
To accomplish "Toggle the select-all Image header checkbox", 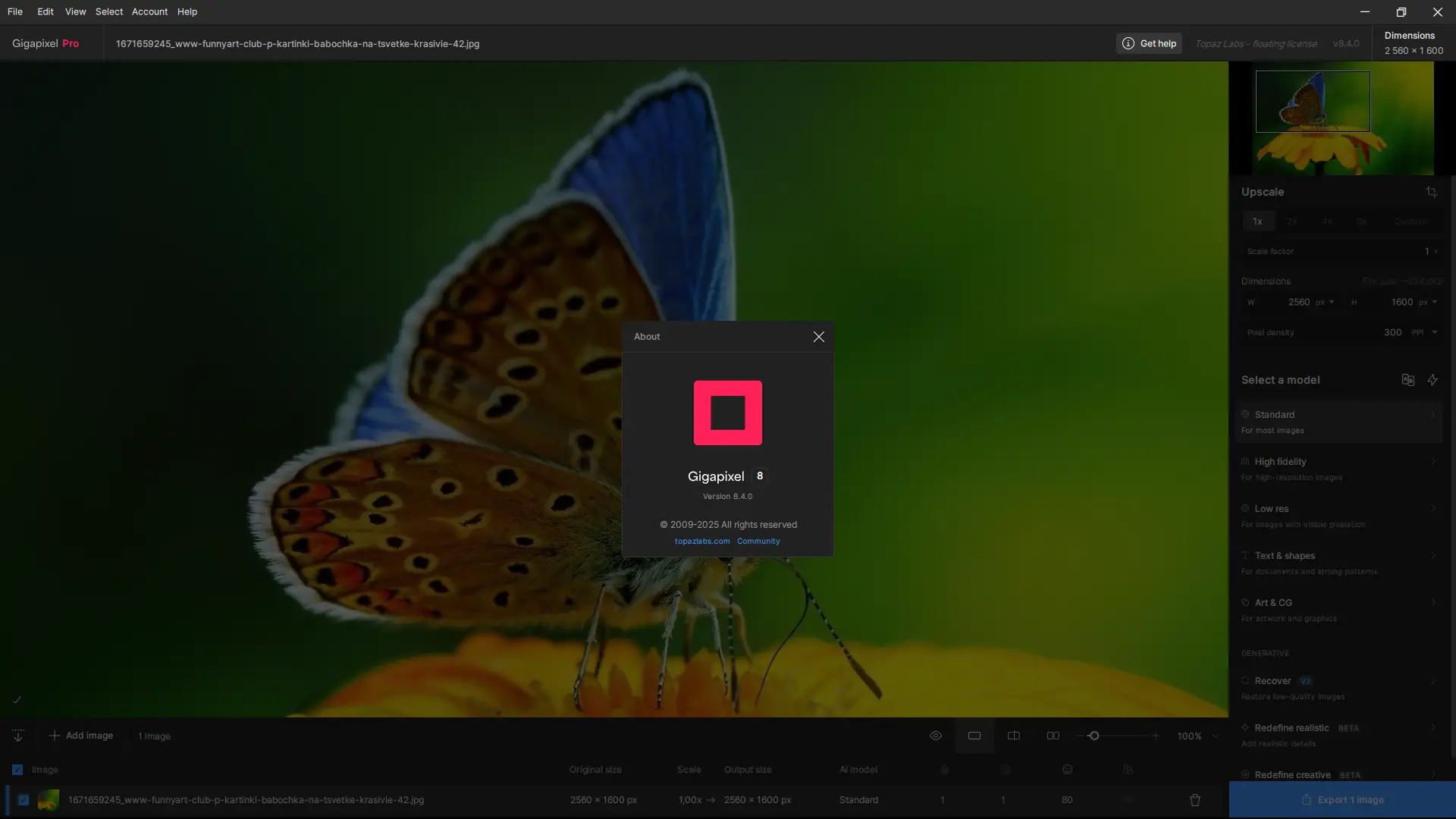I will click(x=17, y=770).
